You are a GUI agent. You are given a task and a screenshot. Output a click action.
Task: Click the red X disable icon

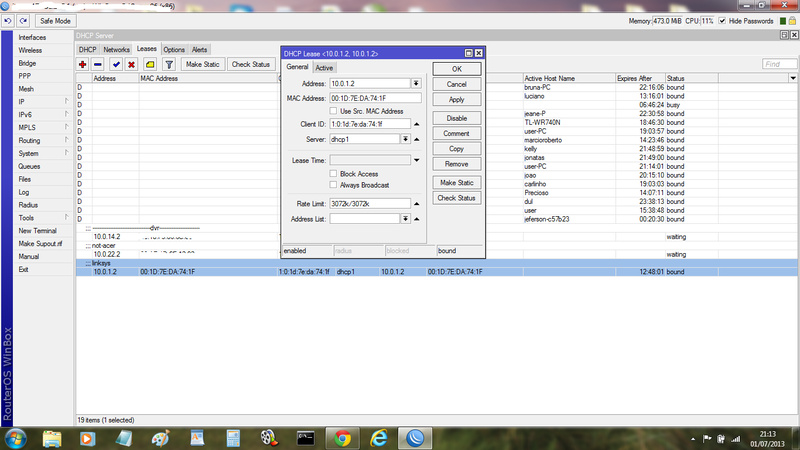(132, 64)
